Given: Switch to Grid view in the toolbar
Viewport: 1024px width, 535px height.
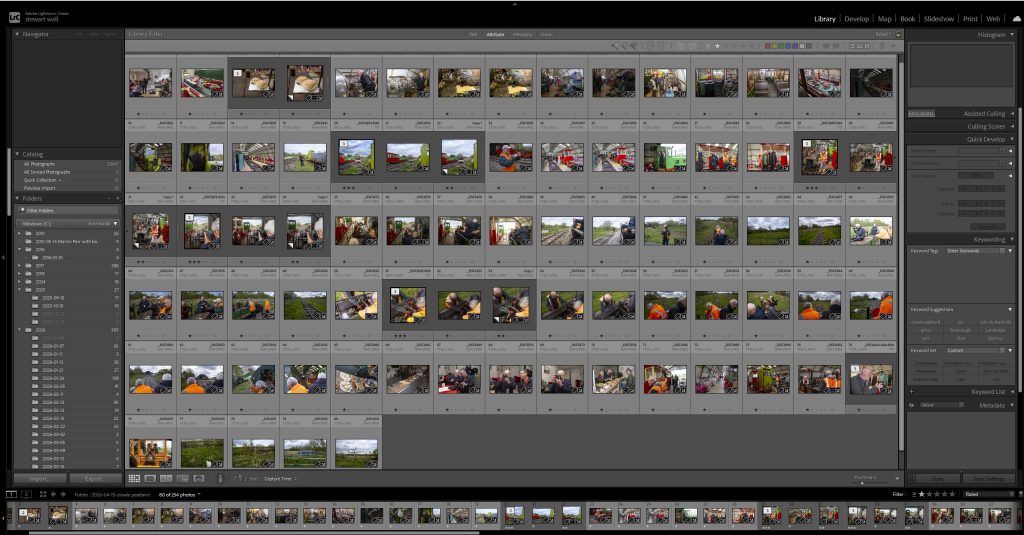Looking at the screenshot, I should (x=135, y=479).
